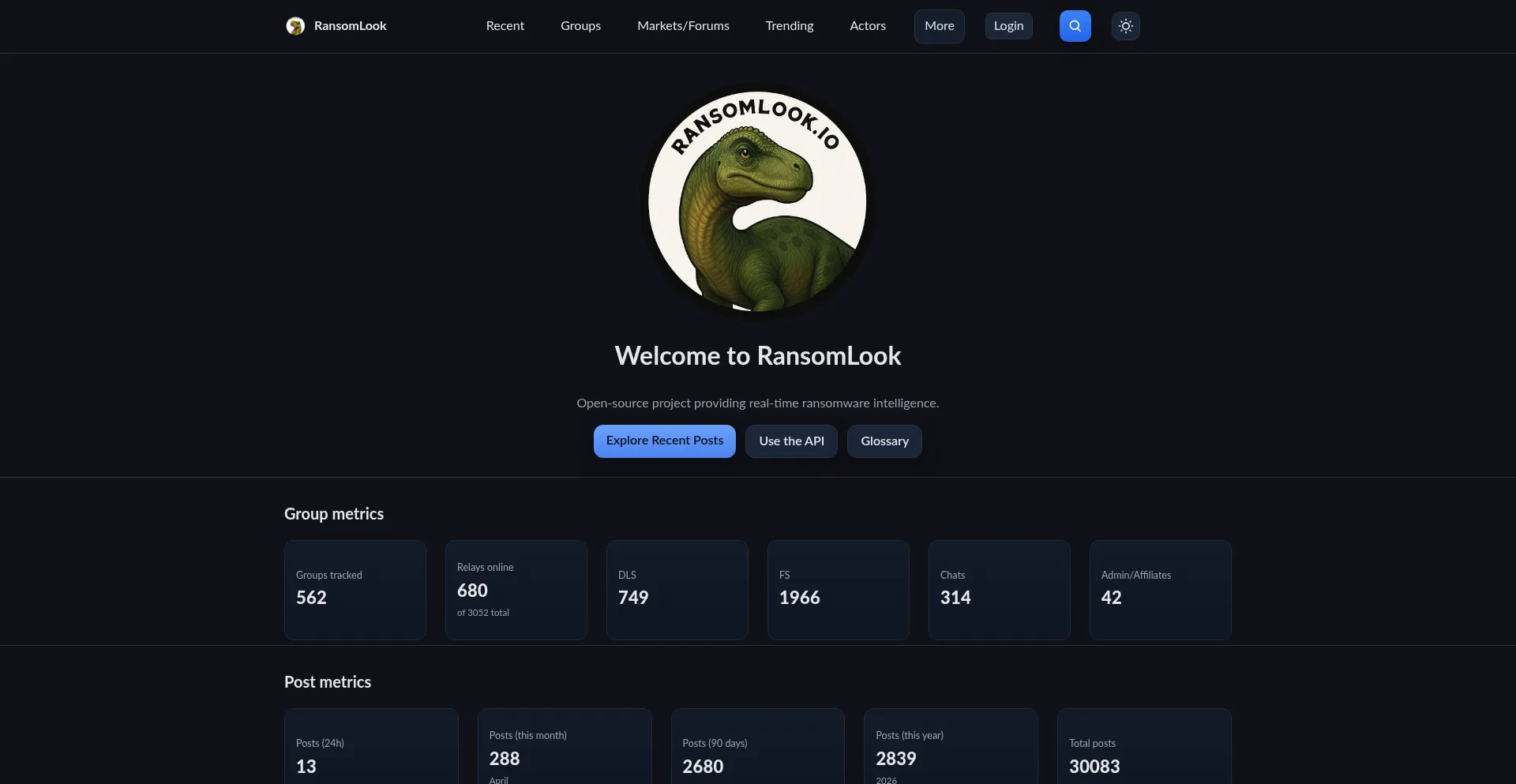Click the DLS 749 metric card
This screenshot has width=1516, height=784.
click(x=677, y=590)
